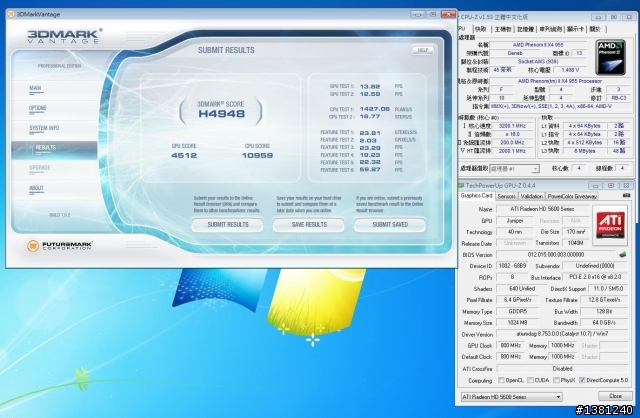The width and height of the screenshot is (640, 418).
Task: Switch to graphics tab in CPU-Z
Action: coord(575,29)
